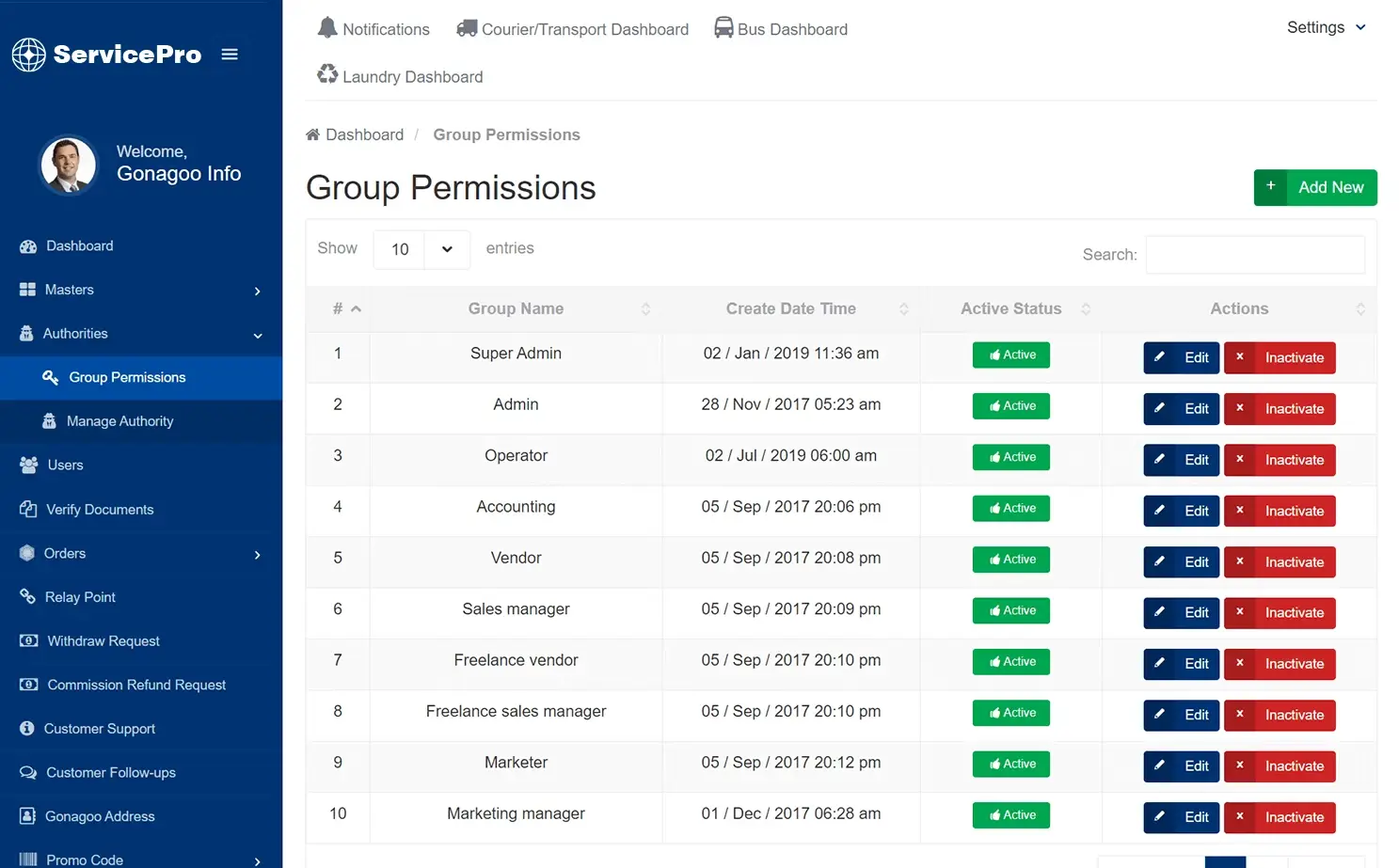Expand the Masters sidebar section
1399x868 pixels.
[x=70, y=290]
